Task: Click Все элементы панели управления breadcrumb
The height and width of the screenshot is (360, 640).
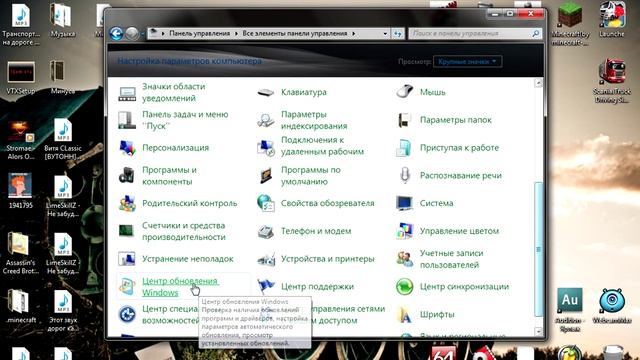Action: point(295,33)
